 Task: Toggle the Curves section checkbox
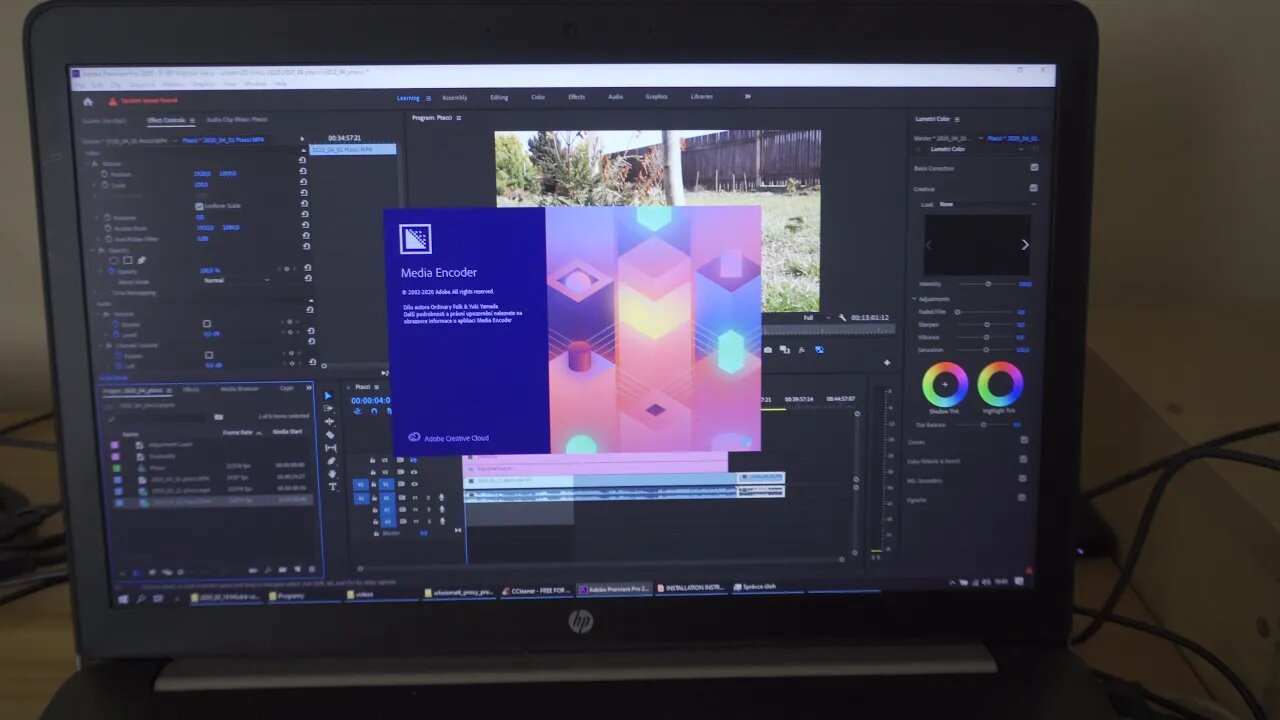coord(1025,439)
